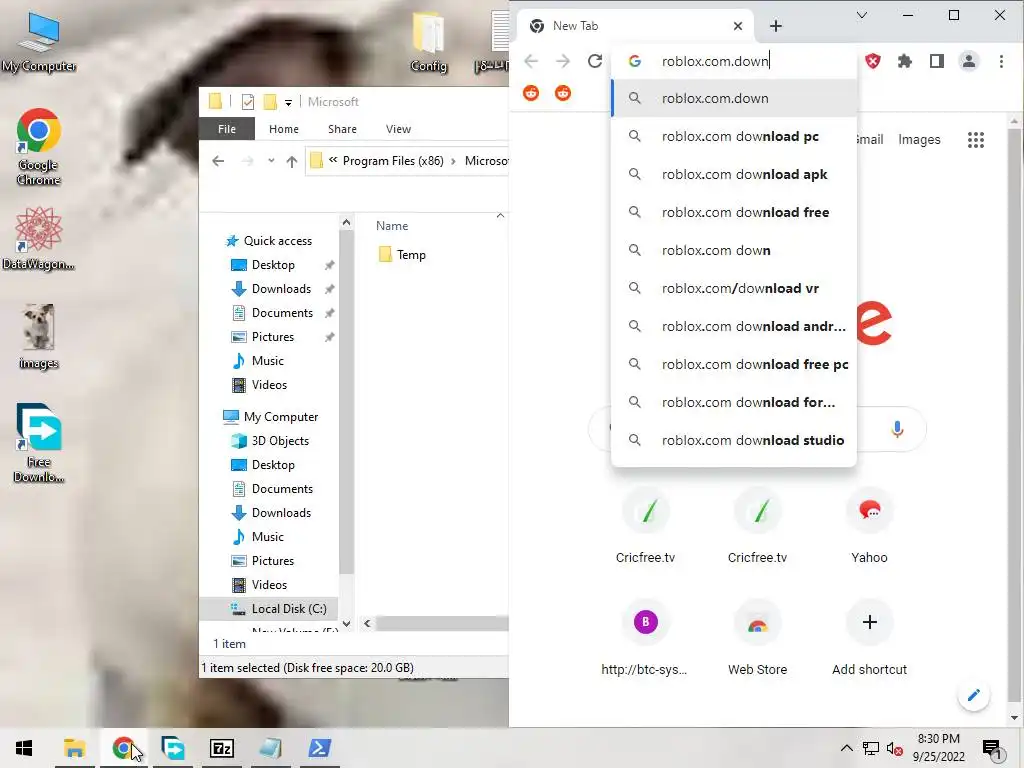Click Explorer's back arrow
Screen dimensions: 1024x768
[x=218, y=161]
